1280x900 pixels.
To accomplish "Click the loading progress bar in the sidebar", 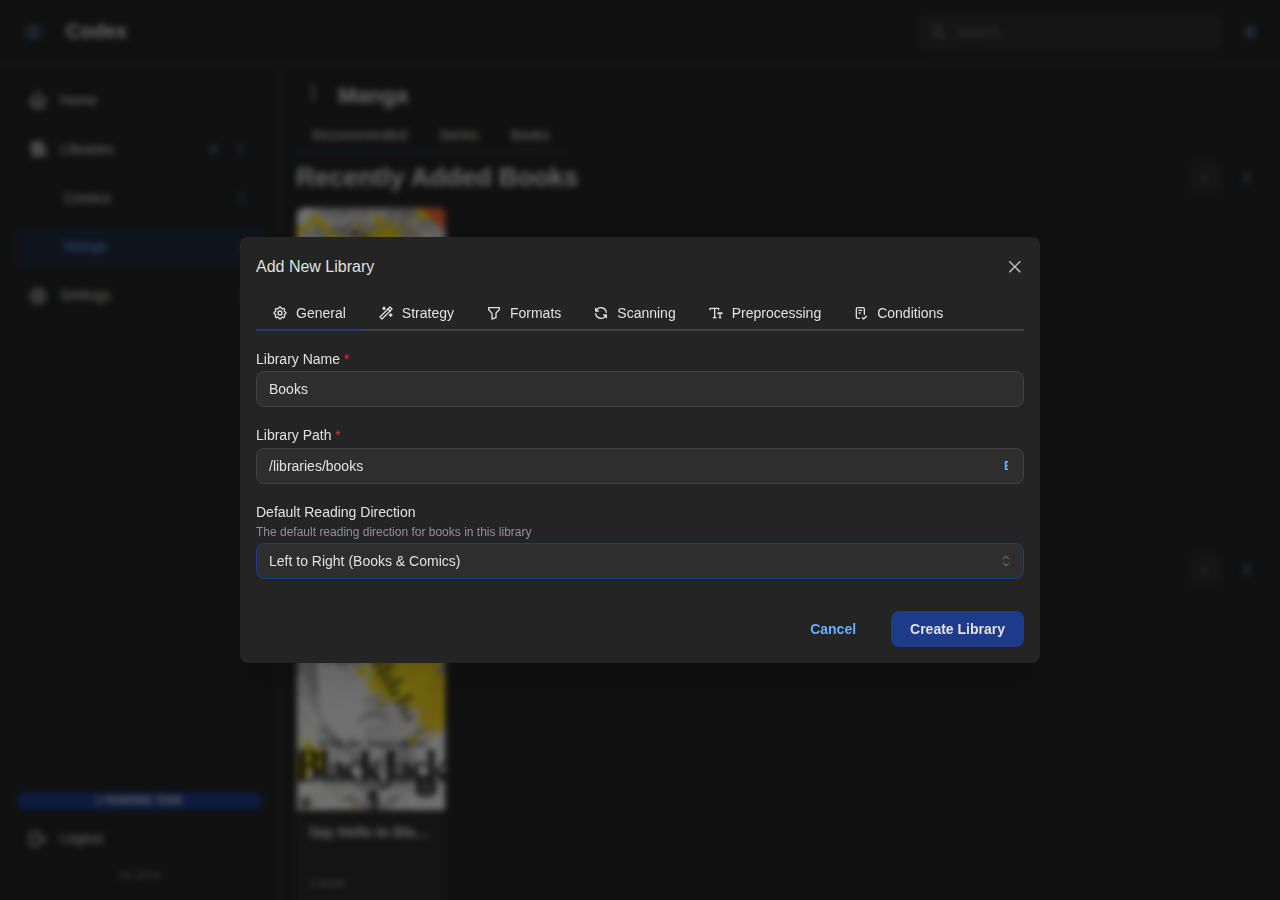I will click(139, 799).
